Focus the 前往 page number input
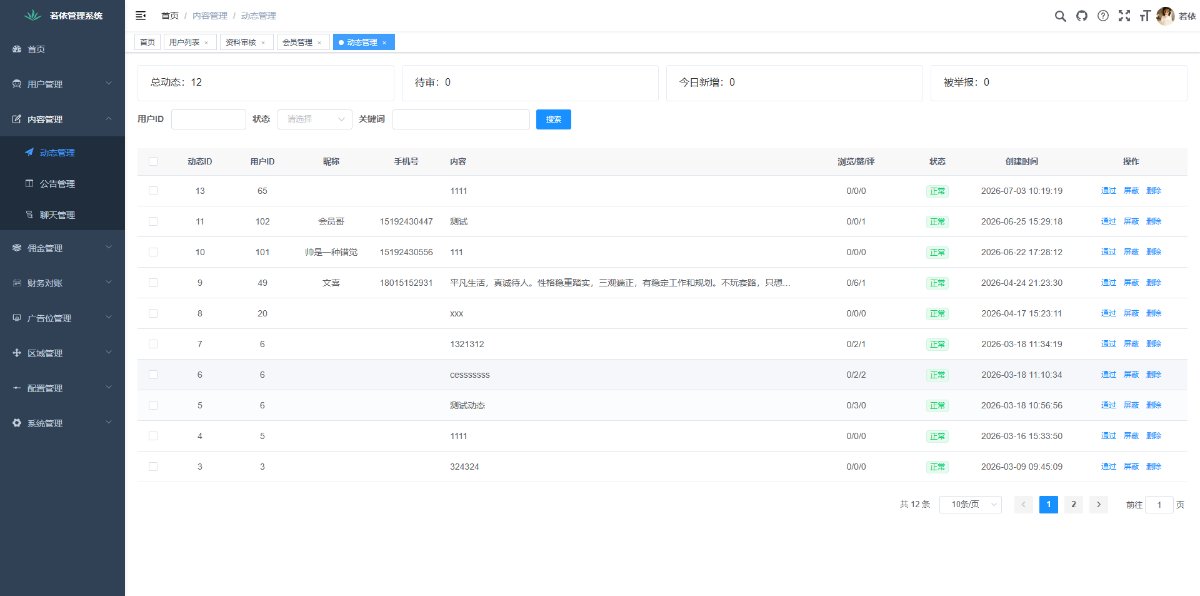This screenshot has height=596, width=1200. 1160,505
